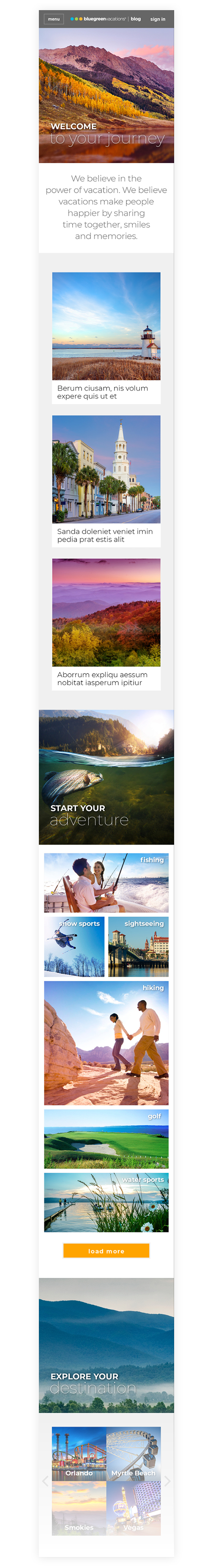The width and height of the screenshot is (213, 1568).
Task: Advance destinations carousel with right arrow
Action: pyautogui.click(x=167, y=1481)
